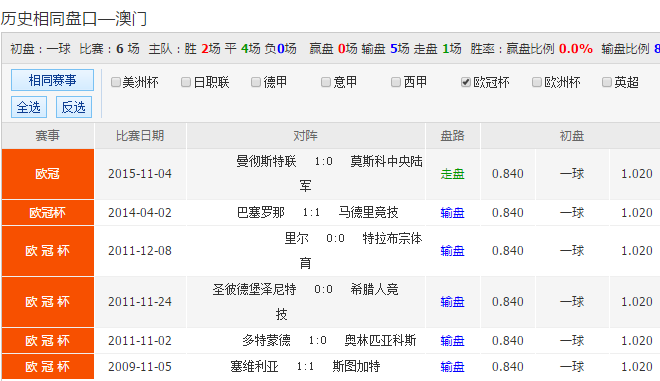Tick the 欧洲杯 checkbox

pyautogui.click(x=536, y=82)
